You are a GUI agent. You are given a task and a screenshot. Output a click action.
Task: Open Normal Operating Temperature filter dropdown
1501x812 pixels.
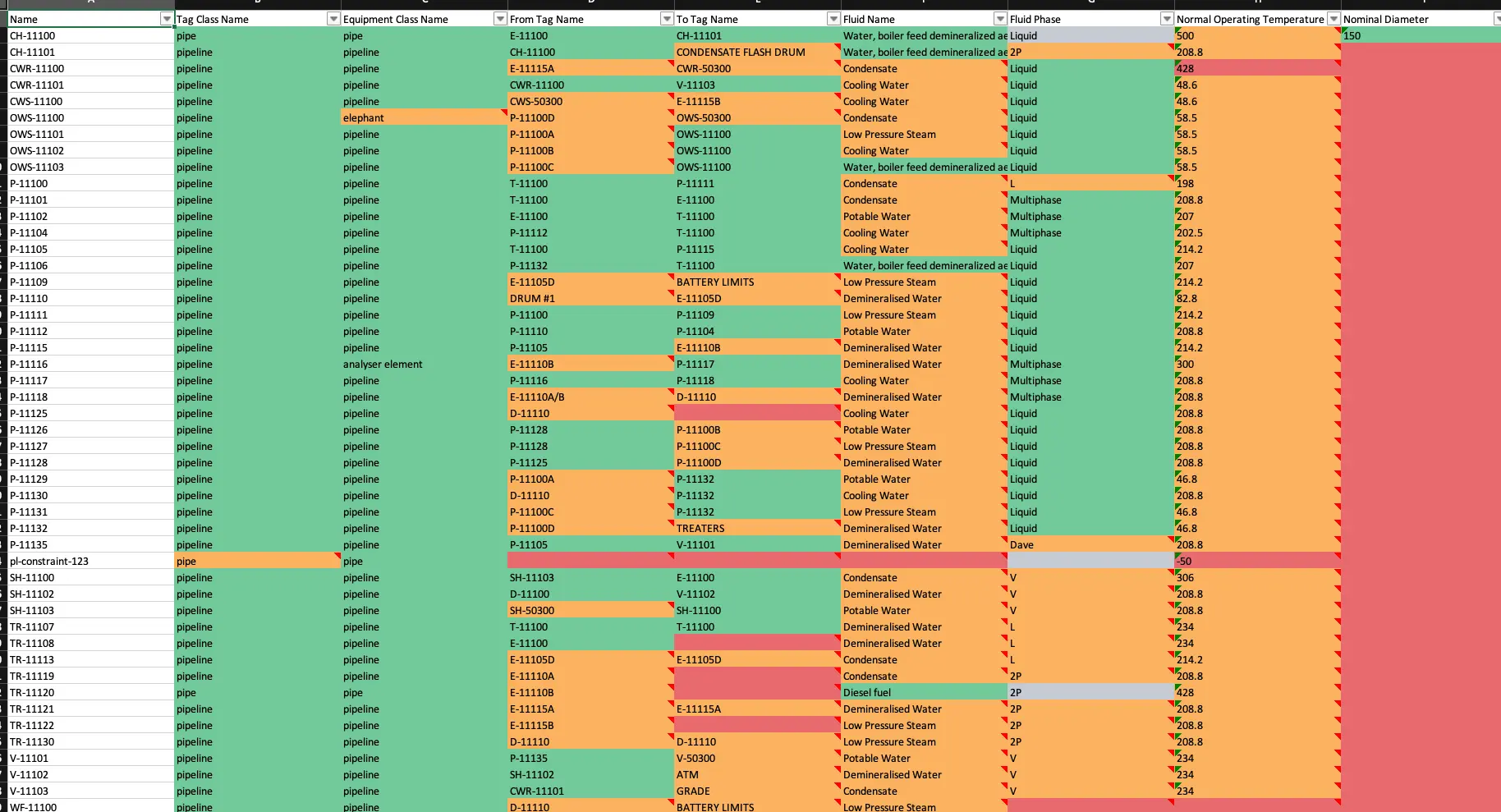pyautogui.click(x=1333, y=19)
